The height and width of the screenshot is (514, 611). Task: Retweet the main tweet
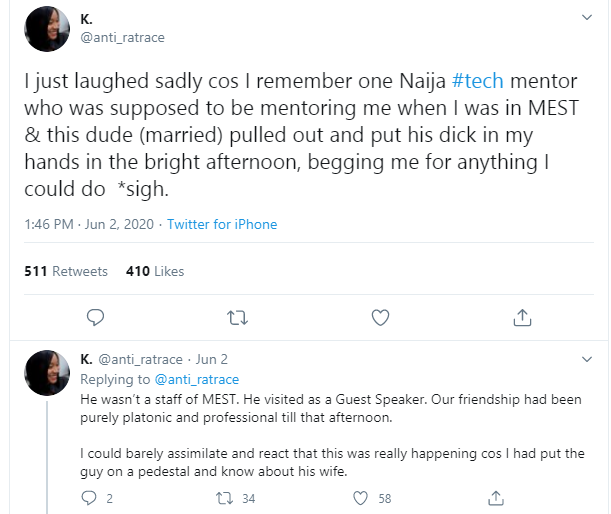[238, 318]
